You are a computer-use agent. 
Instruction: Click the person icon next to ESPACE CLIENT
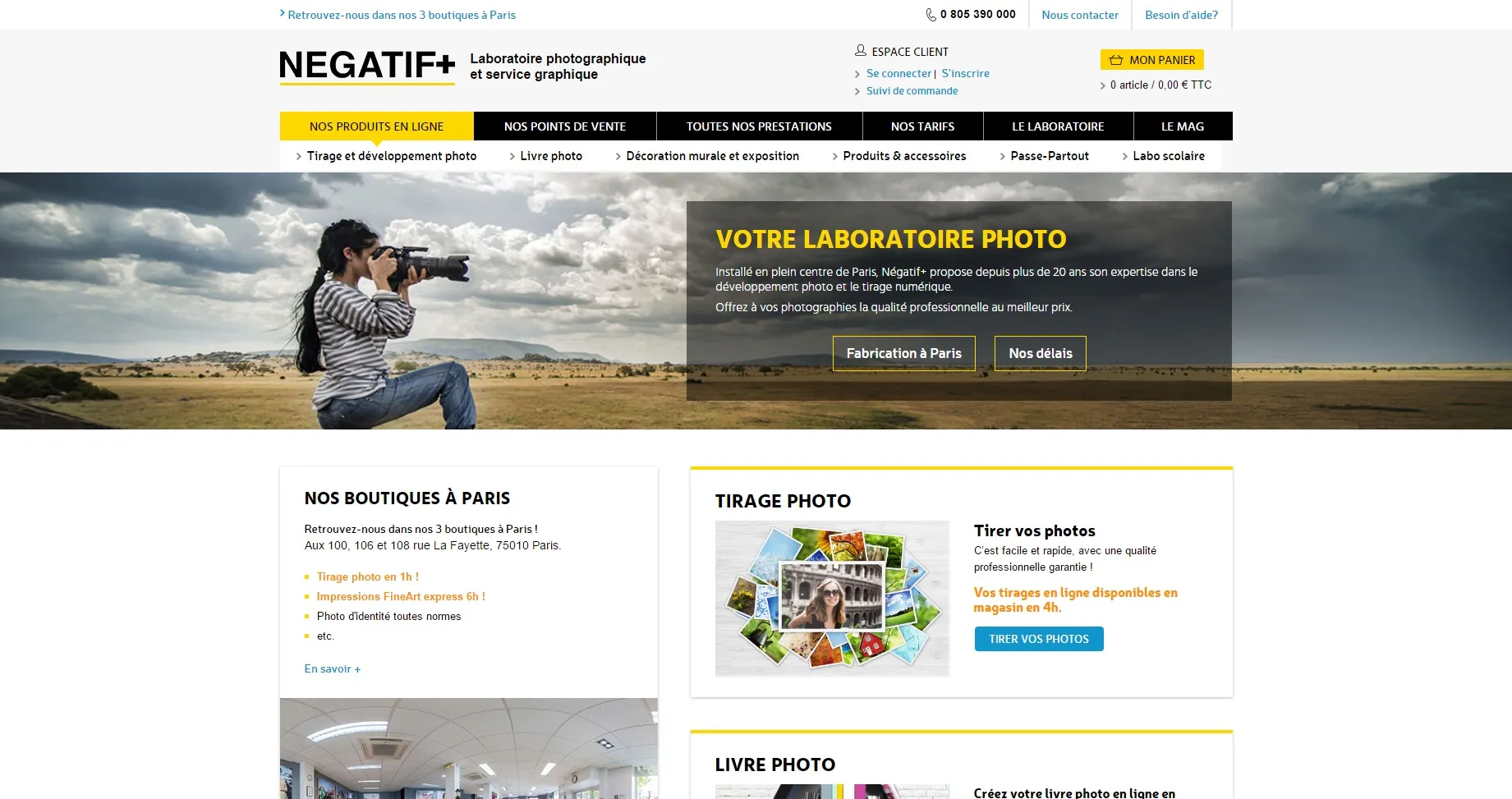[x=860, y=50]
